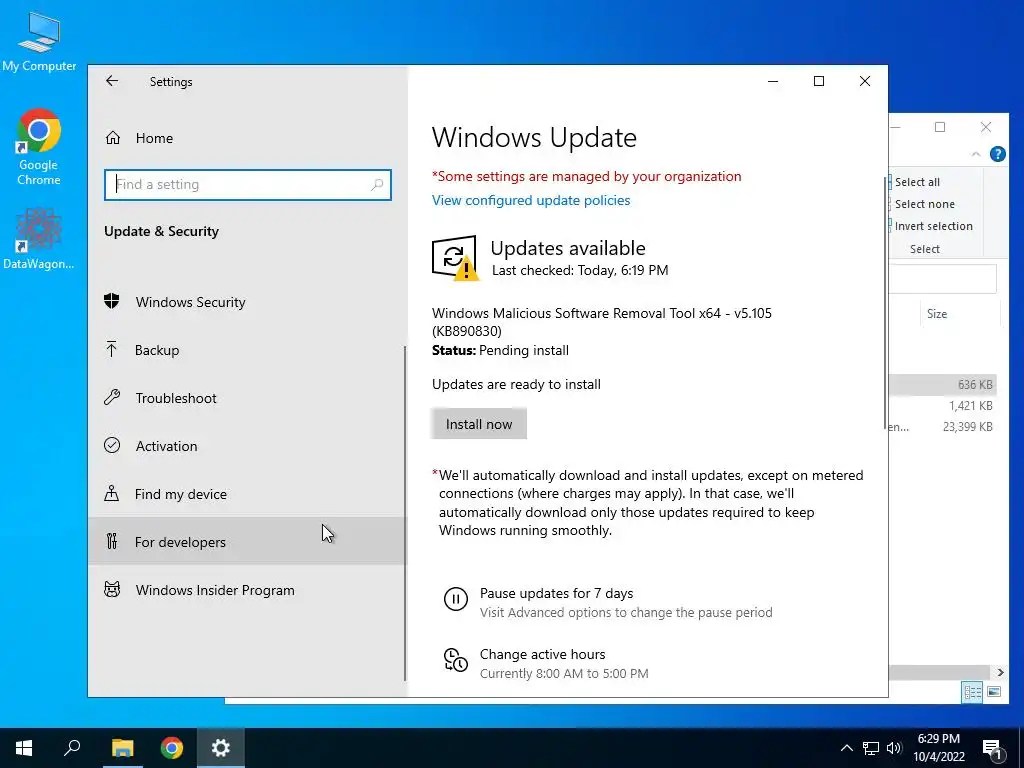Viewport: 1024px width, 768px height.
Task: Open Google Chrome desktop shortcut
Action: [39, 147]
